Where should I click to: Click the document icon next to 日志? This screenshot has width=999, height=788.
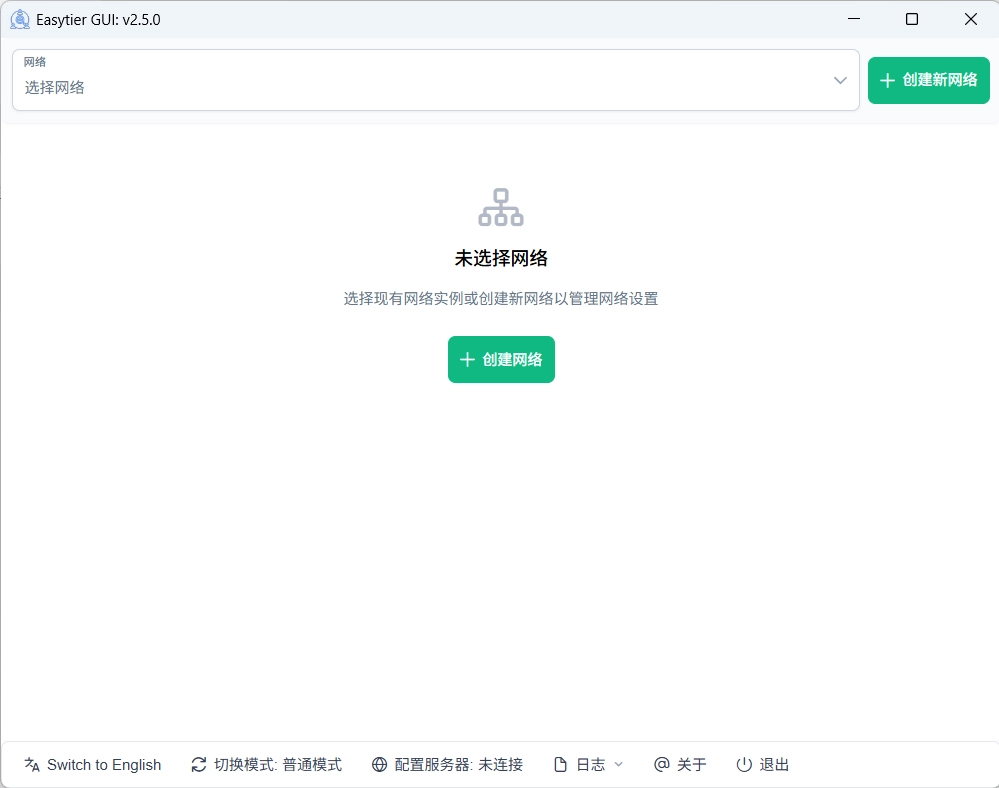point(561,765)
